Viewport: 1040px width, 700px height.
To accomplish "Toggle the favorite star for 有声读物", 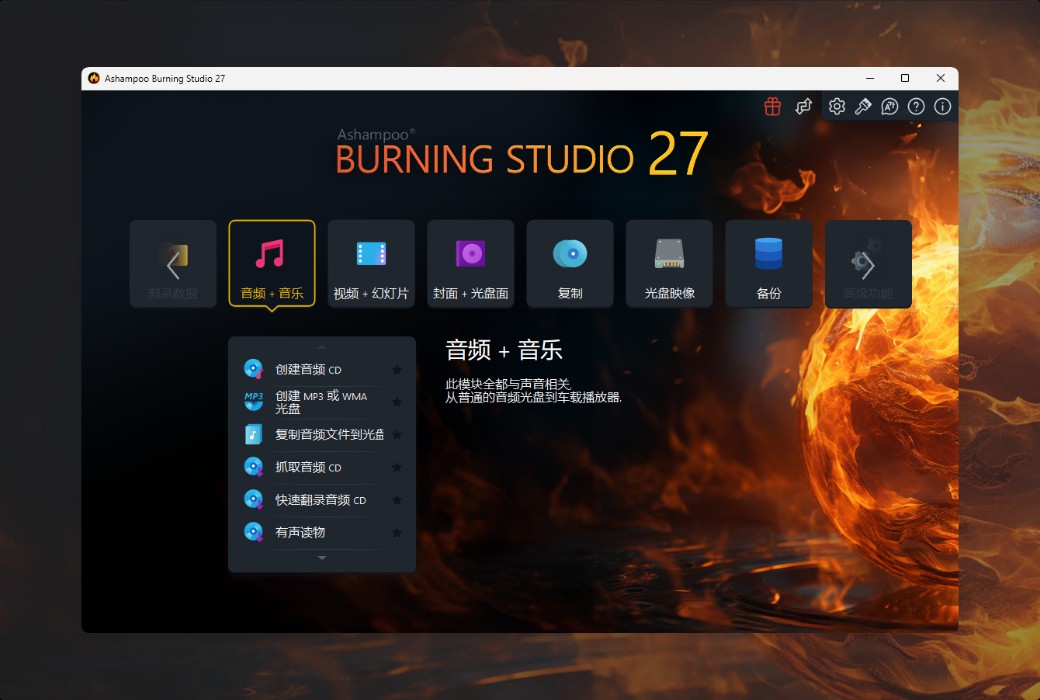I will [x=397, y=533].
